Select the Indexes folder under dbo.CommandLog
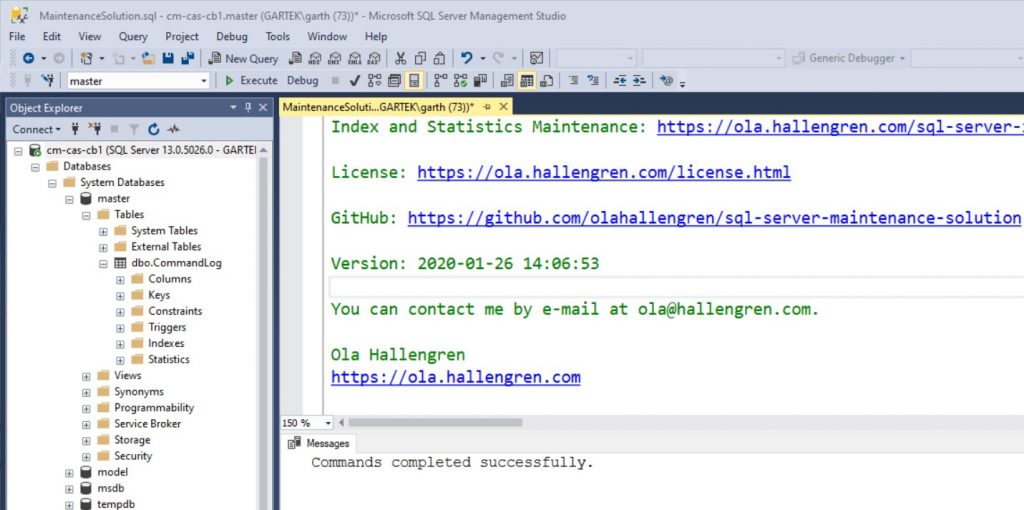 [166, 343]
